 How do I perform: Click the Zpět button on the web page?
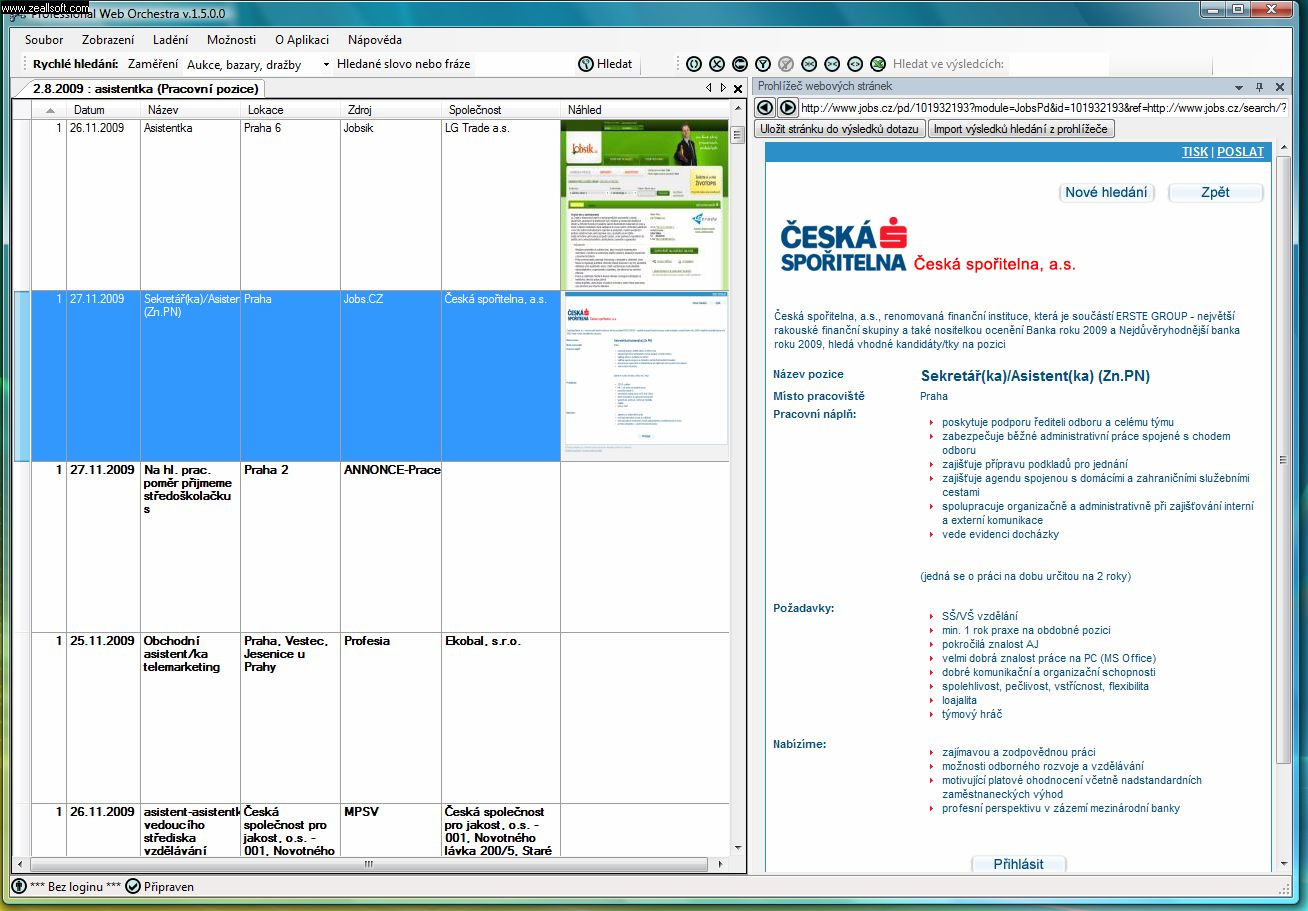point(1215,192)
